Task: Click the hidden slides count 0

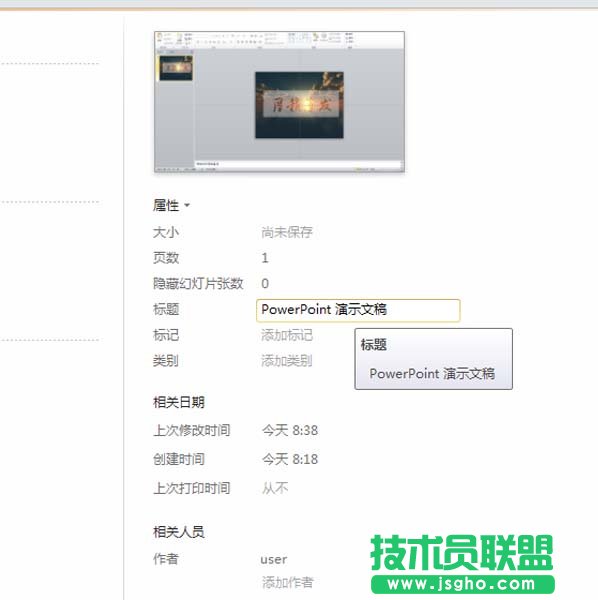Action: click(x=265, y=284)
